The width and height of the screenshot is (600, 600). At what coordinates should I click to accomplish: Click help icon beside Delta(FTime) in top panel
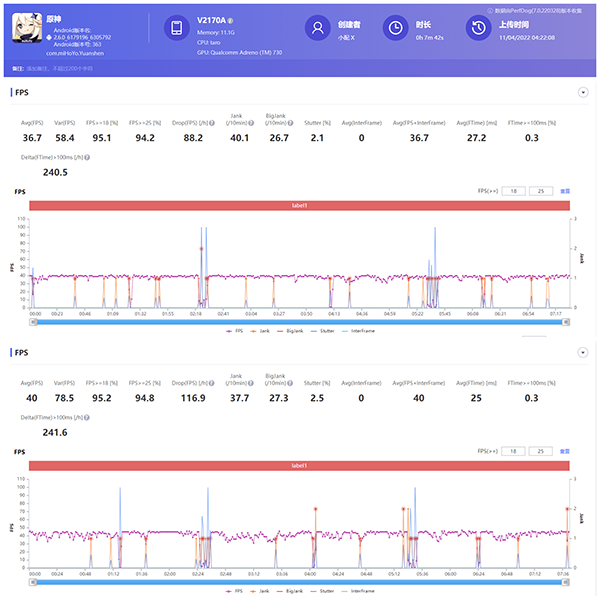[86, 158]
